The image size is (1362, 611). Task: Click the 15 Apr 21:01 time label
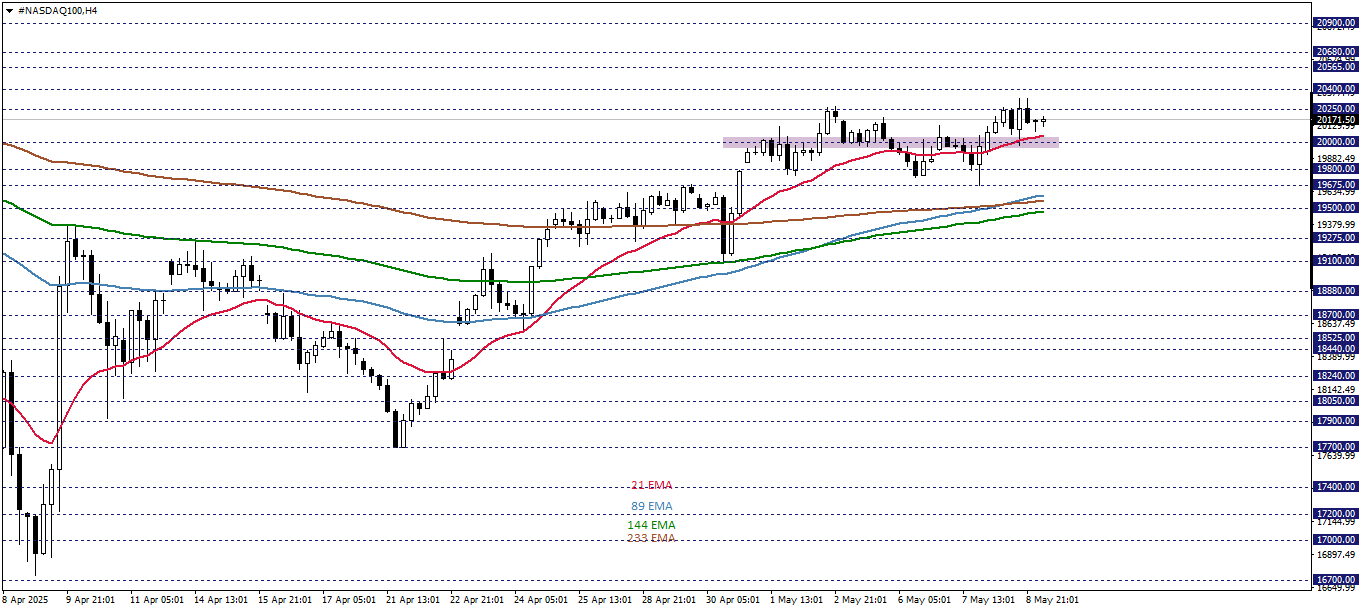coord(284,600)
